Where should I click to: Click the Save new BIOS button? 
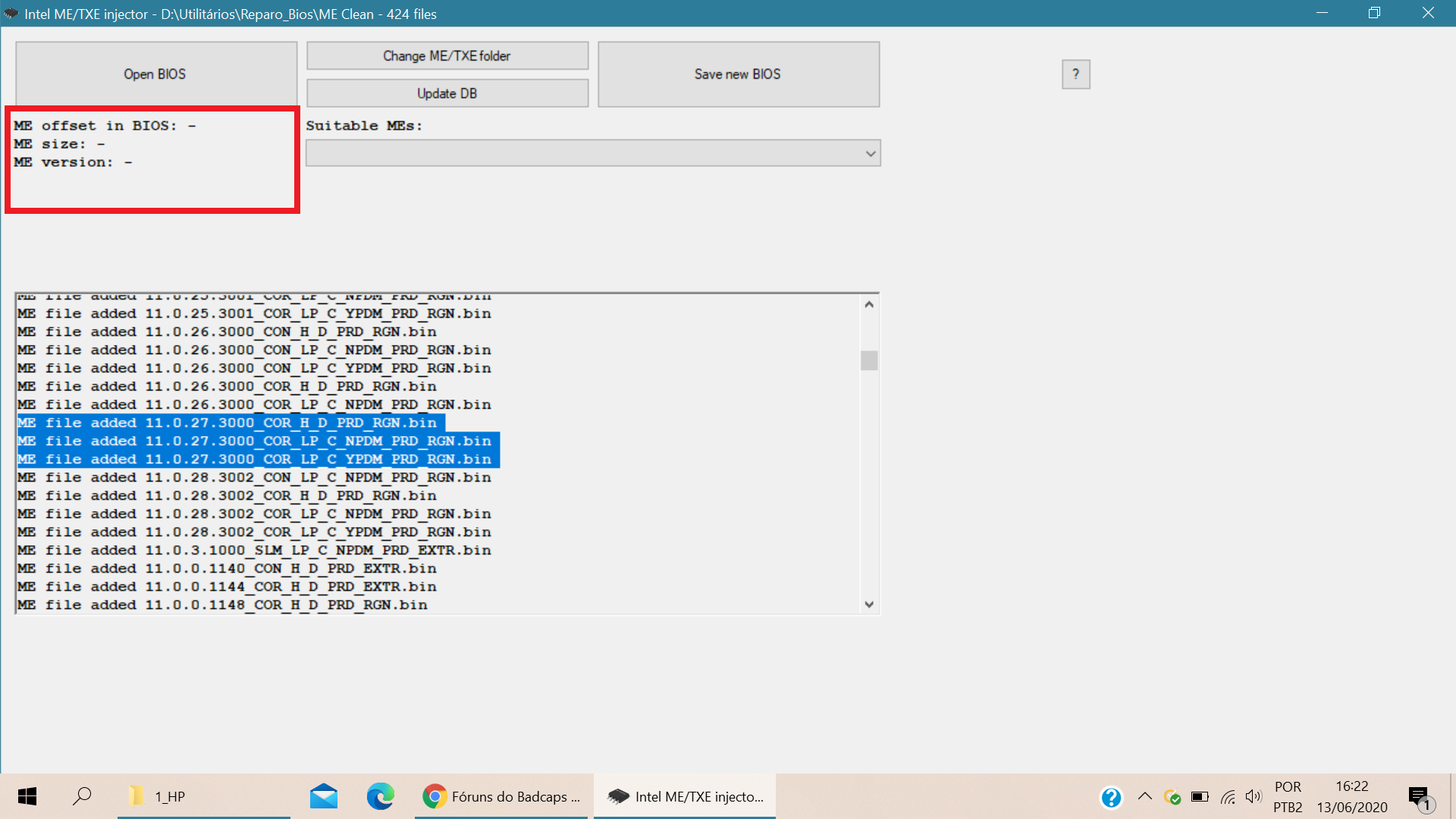click(739, 74)
